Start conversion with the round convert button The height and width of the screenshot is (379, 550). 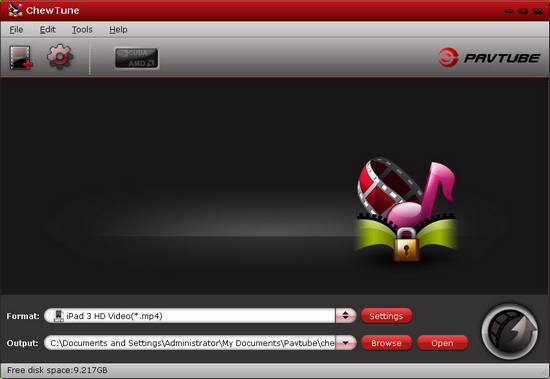510,331
